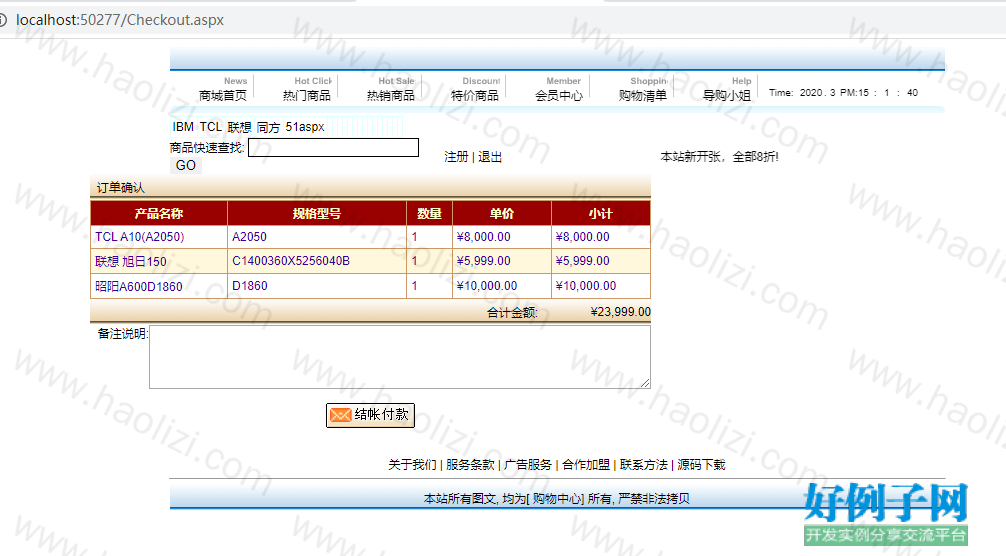
Task: Click the 同方 brand link
Action: (x=268, y=127)
